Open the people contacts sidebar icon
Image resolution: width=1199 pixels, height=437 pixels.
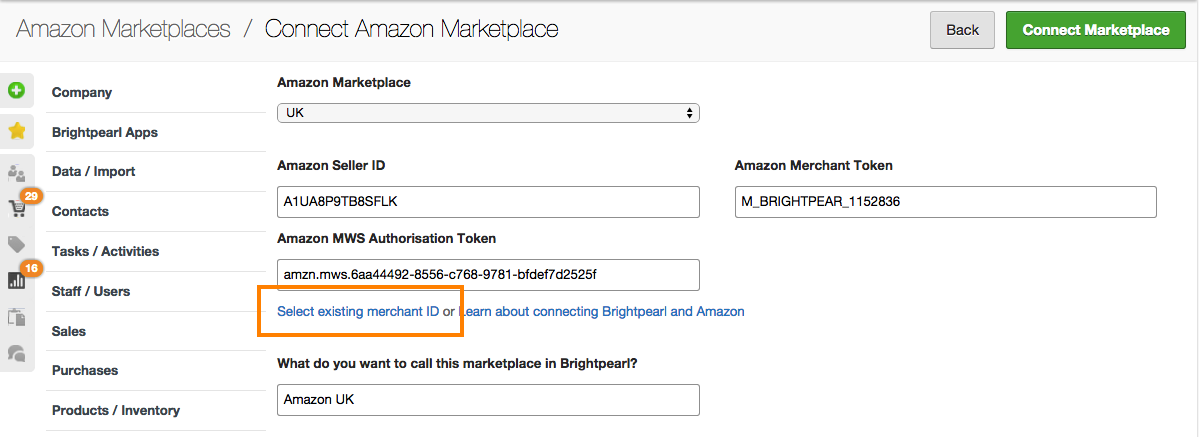tap(16, 171)
